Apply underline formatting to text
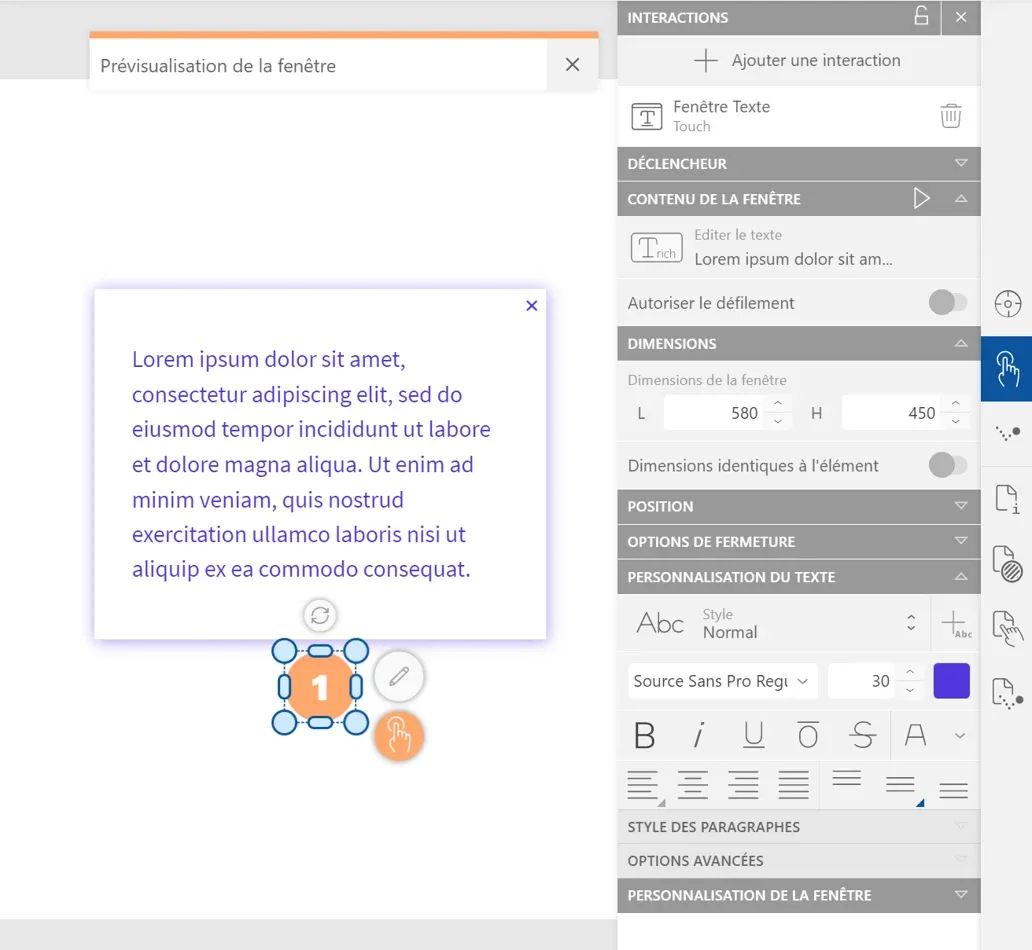The width and height of the screenshot is (1032, 950). pyautogui.click(x=754, y=736)
